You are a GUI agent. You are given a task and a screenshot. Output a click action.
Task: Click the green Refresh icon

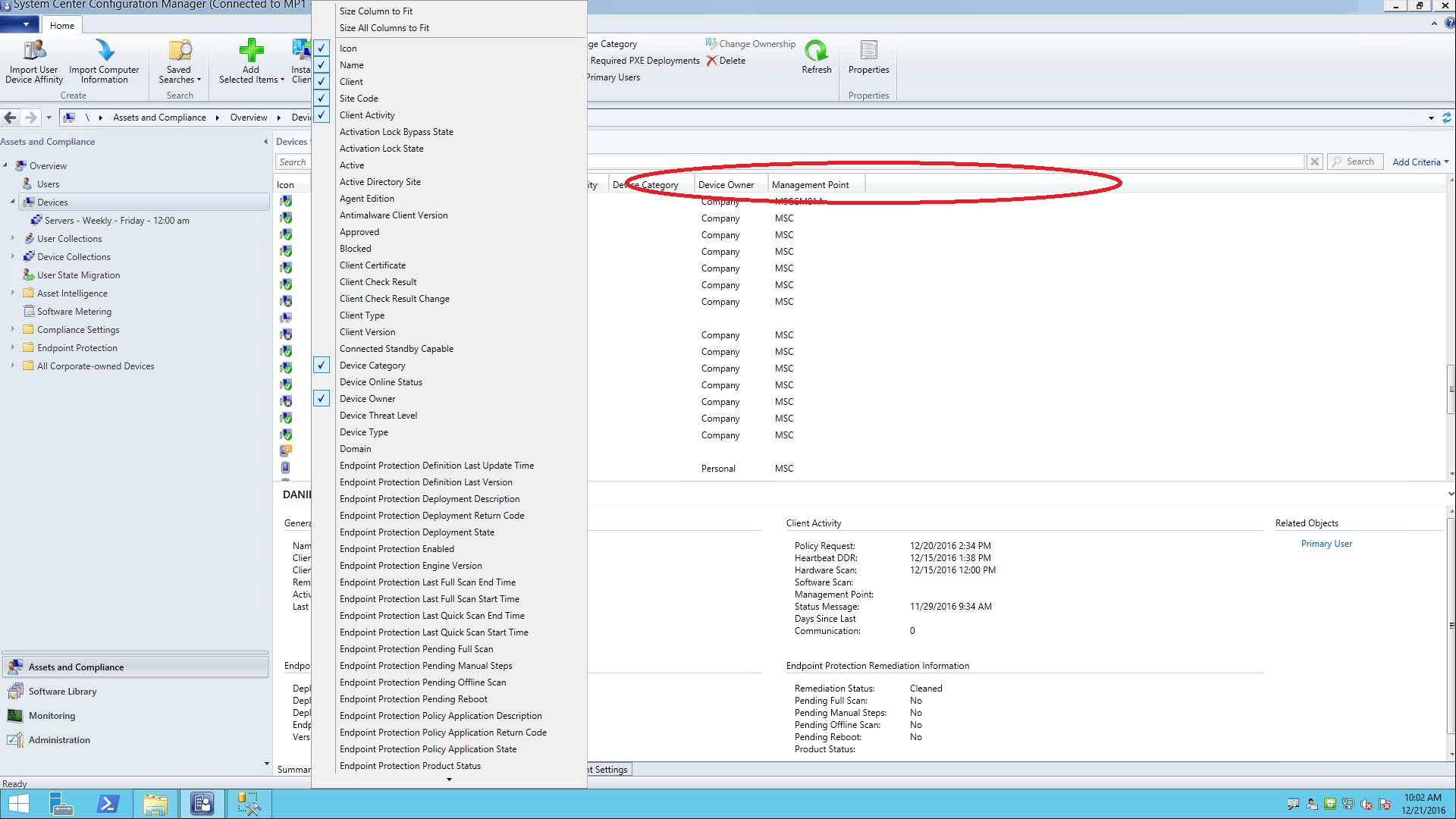click(816, 51)
